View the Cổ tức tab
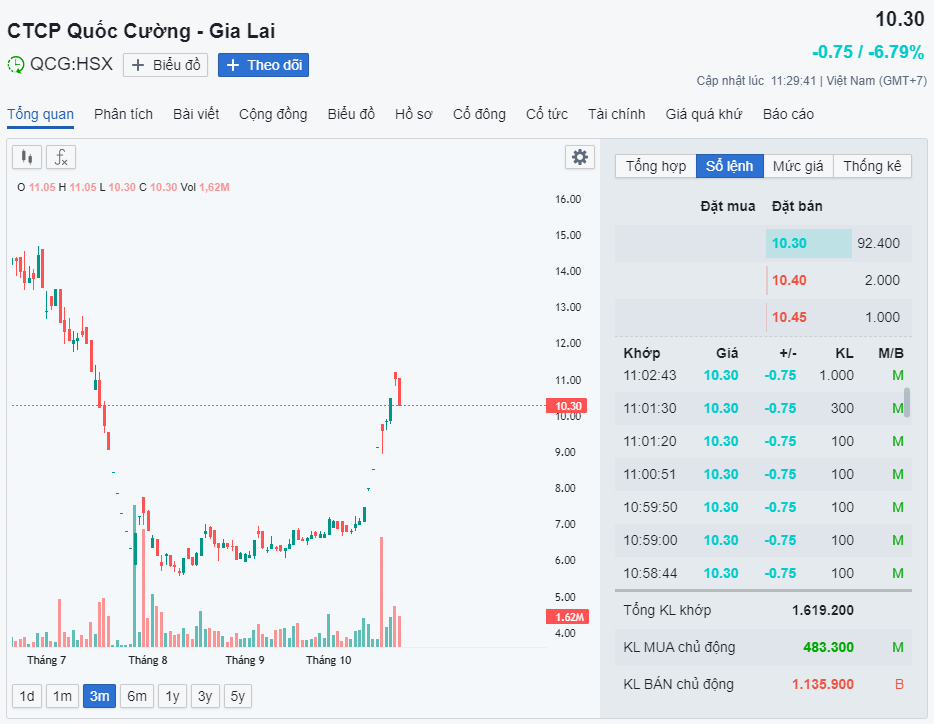934x724 pixels. click(547, 114)
